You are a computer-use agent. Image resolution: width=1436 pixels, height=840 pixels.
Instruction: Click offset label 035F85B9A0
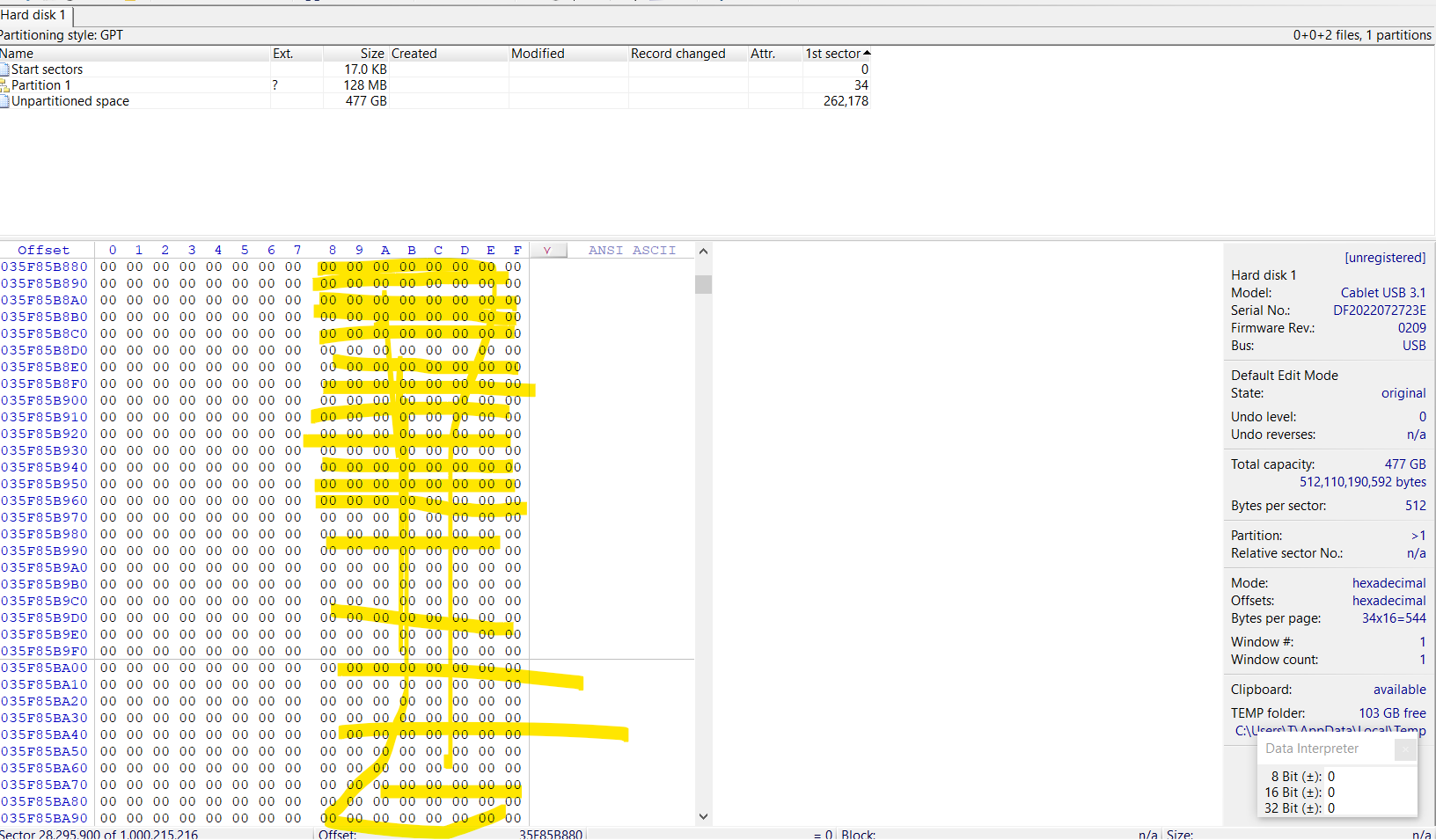[44, 567]
